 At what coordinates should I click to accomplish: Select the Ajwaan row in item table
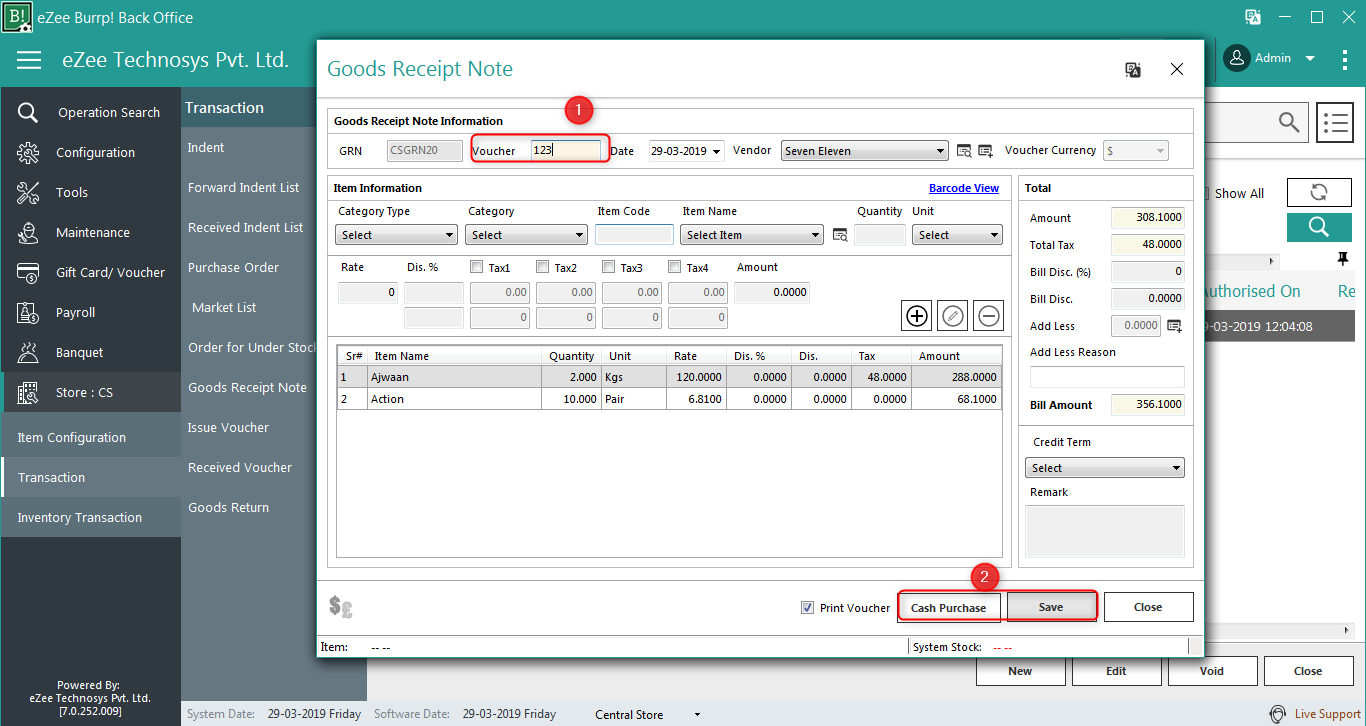pos(669,377)
